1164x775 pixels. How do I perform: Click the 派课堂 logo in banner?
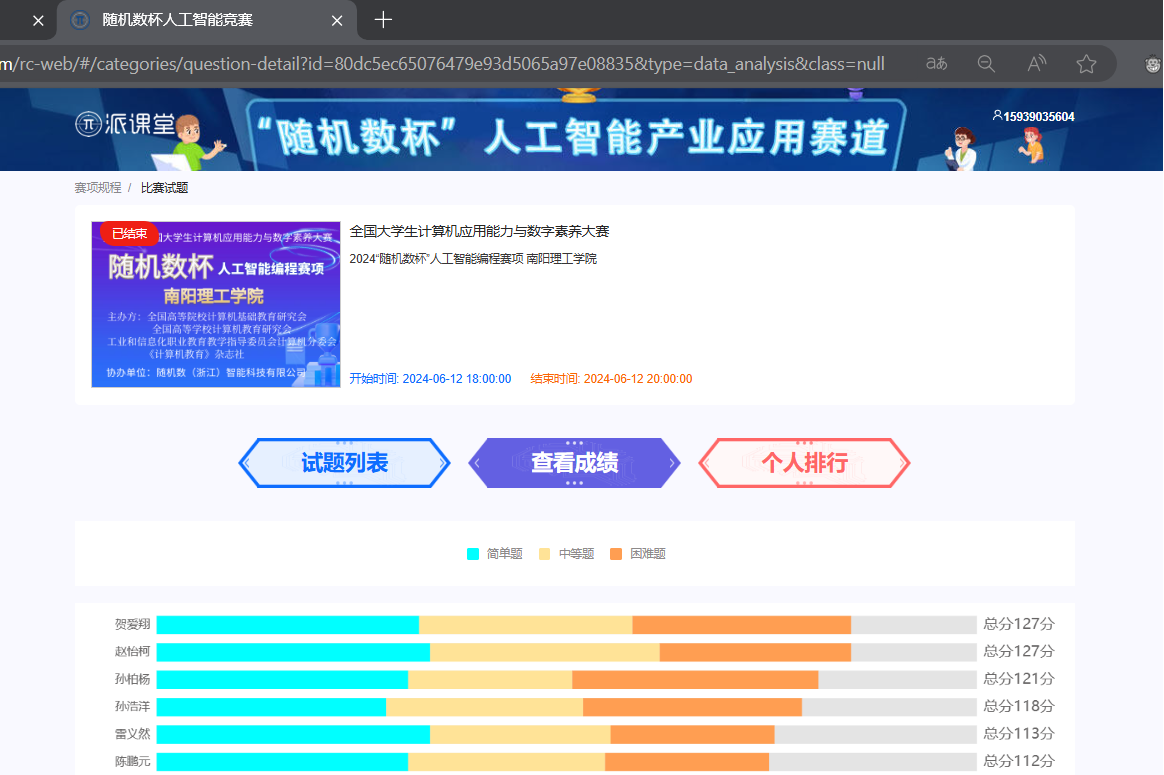tap(124, 123)
